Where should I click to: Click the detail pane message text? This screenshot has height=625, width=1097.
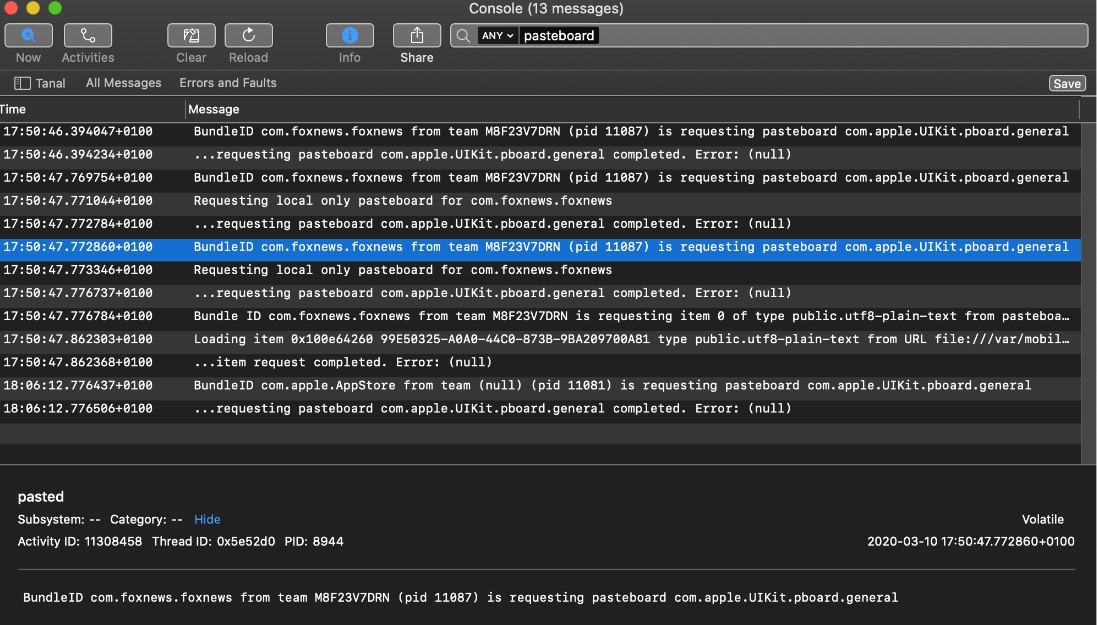pyautogui.click(x=460, y=598)
